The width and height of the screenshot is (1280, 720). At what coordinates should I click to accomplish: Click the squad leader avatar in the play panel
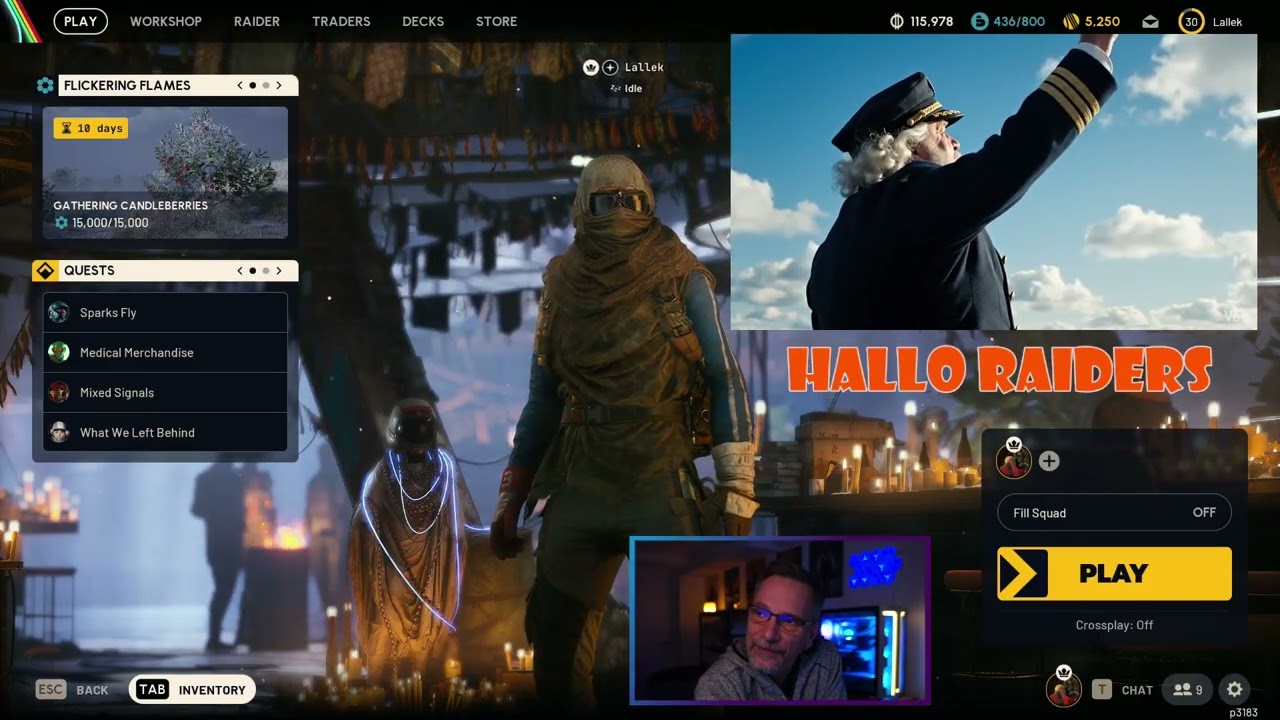pos(1013,461)
